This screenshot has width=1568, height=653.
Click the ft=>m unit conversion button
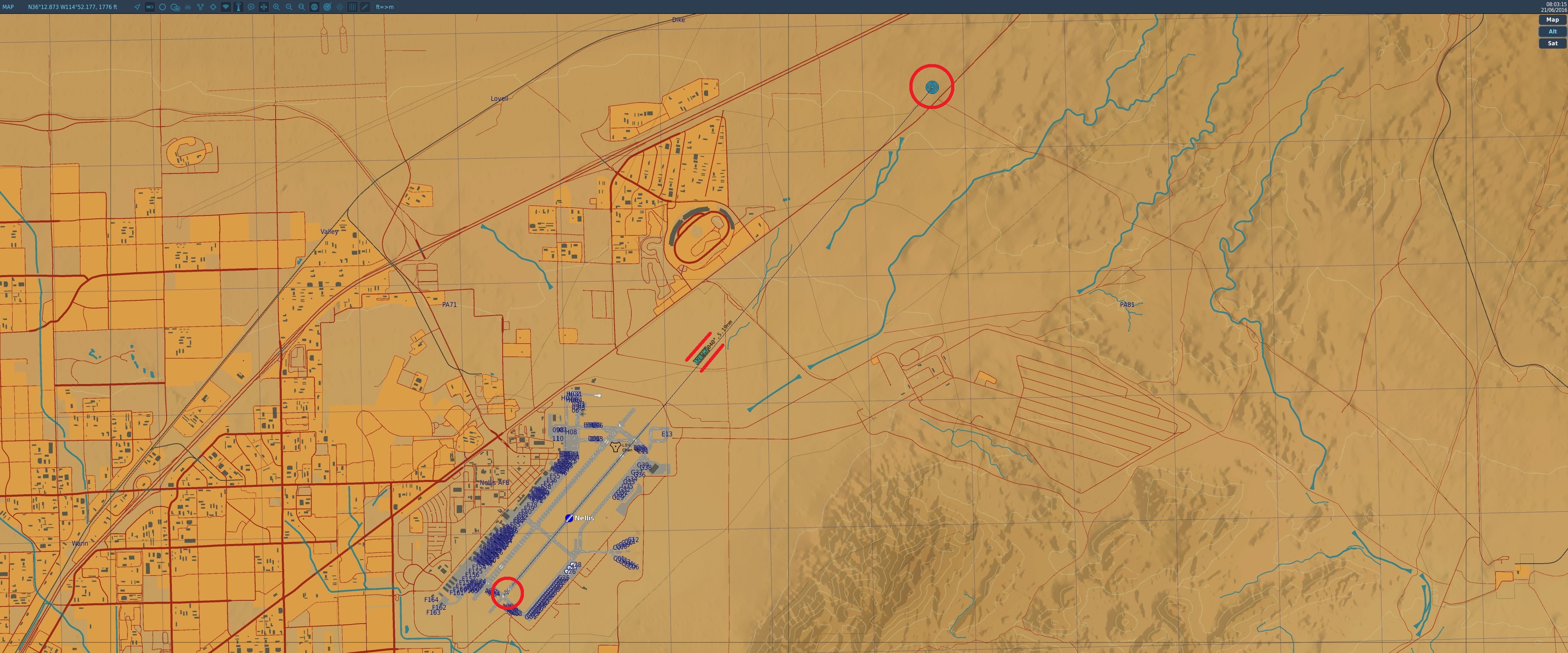pyautogui.click(x=385, y=7)
